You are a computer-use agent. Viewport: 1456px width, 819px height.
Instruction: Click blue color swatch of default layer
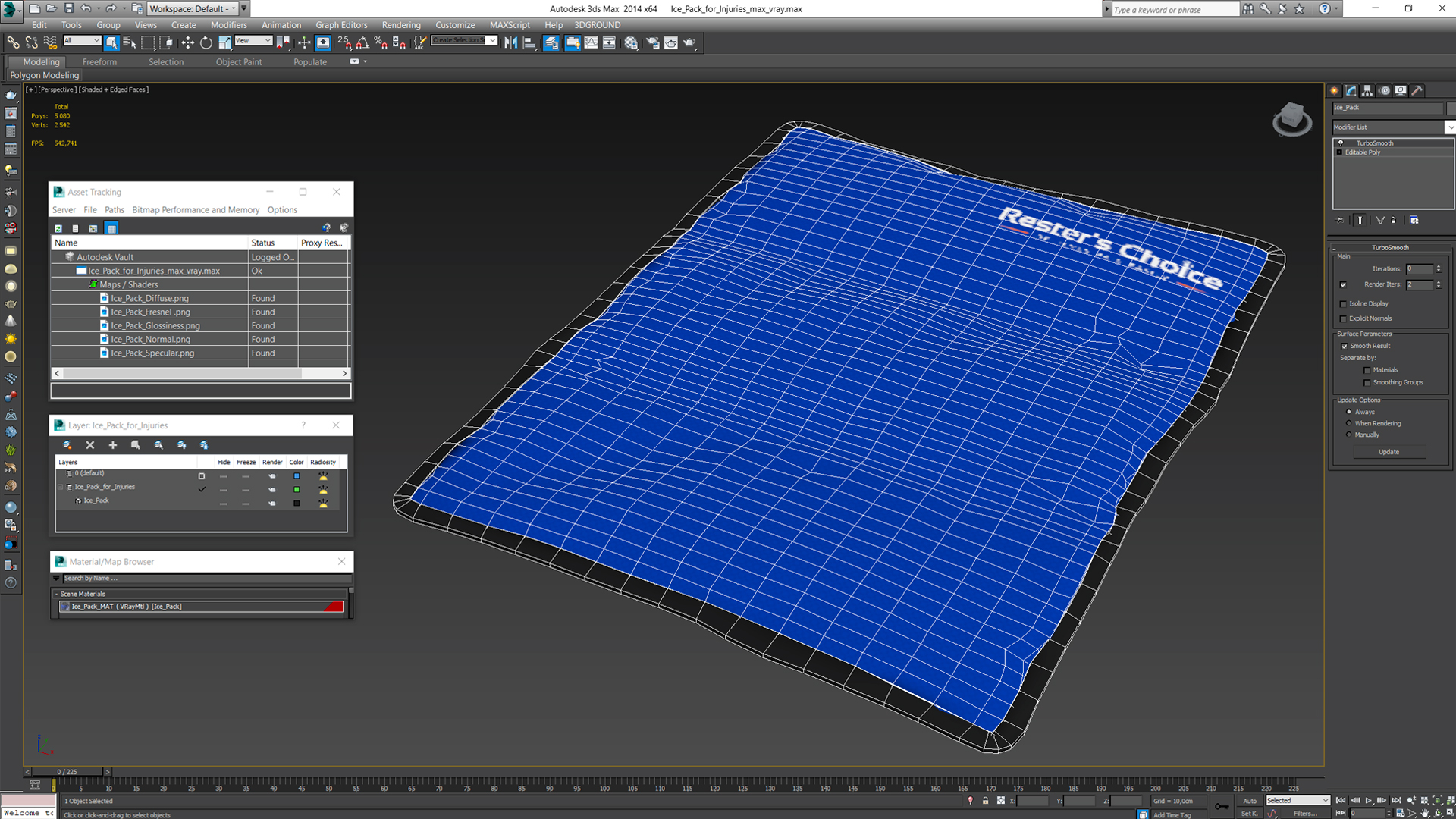[297, 475]
